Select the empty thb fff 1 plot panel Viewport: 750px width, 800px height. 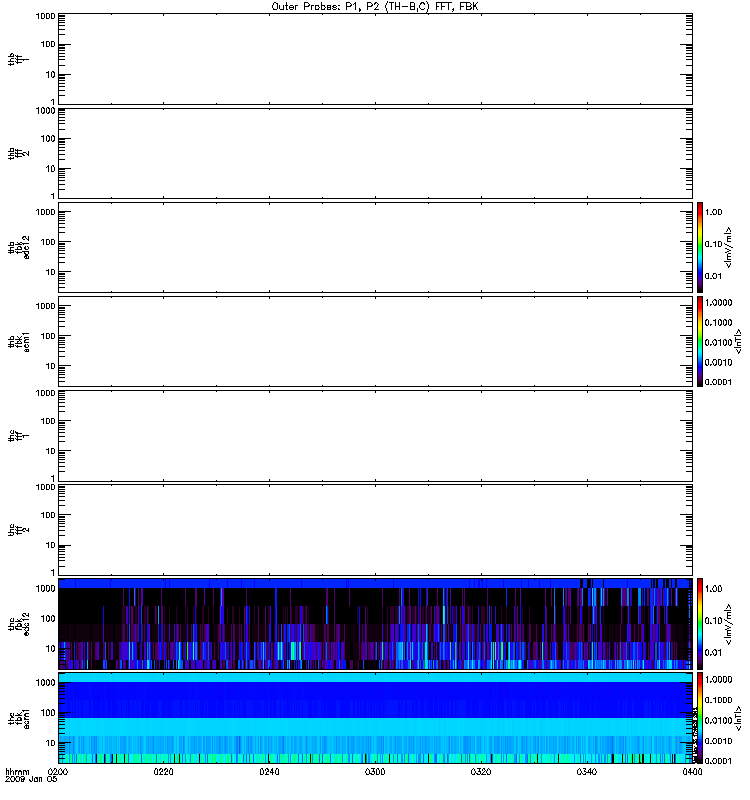(x=376, y=59)
